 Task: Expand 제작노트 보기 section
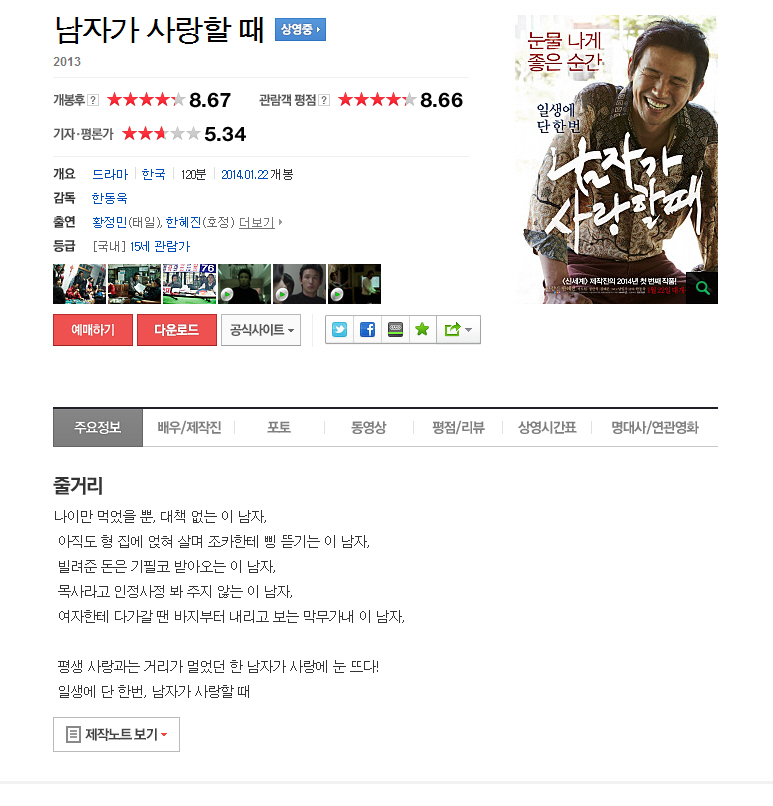[x=116, y=734]
